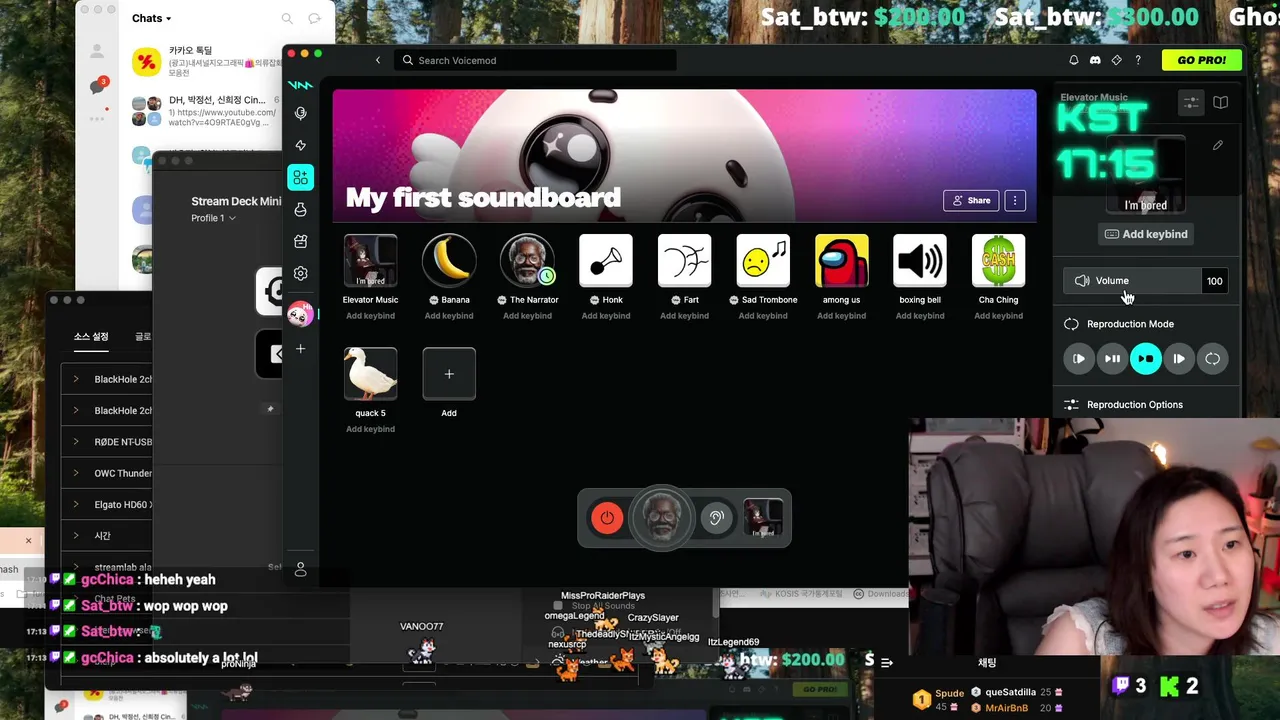Open Voicemod help question mark
The width and height of the screenshot is (1280, 720).
[x=1138, y=60]
